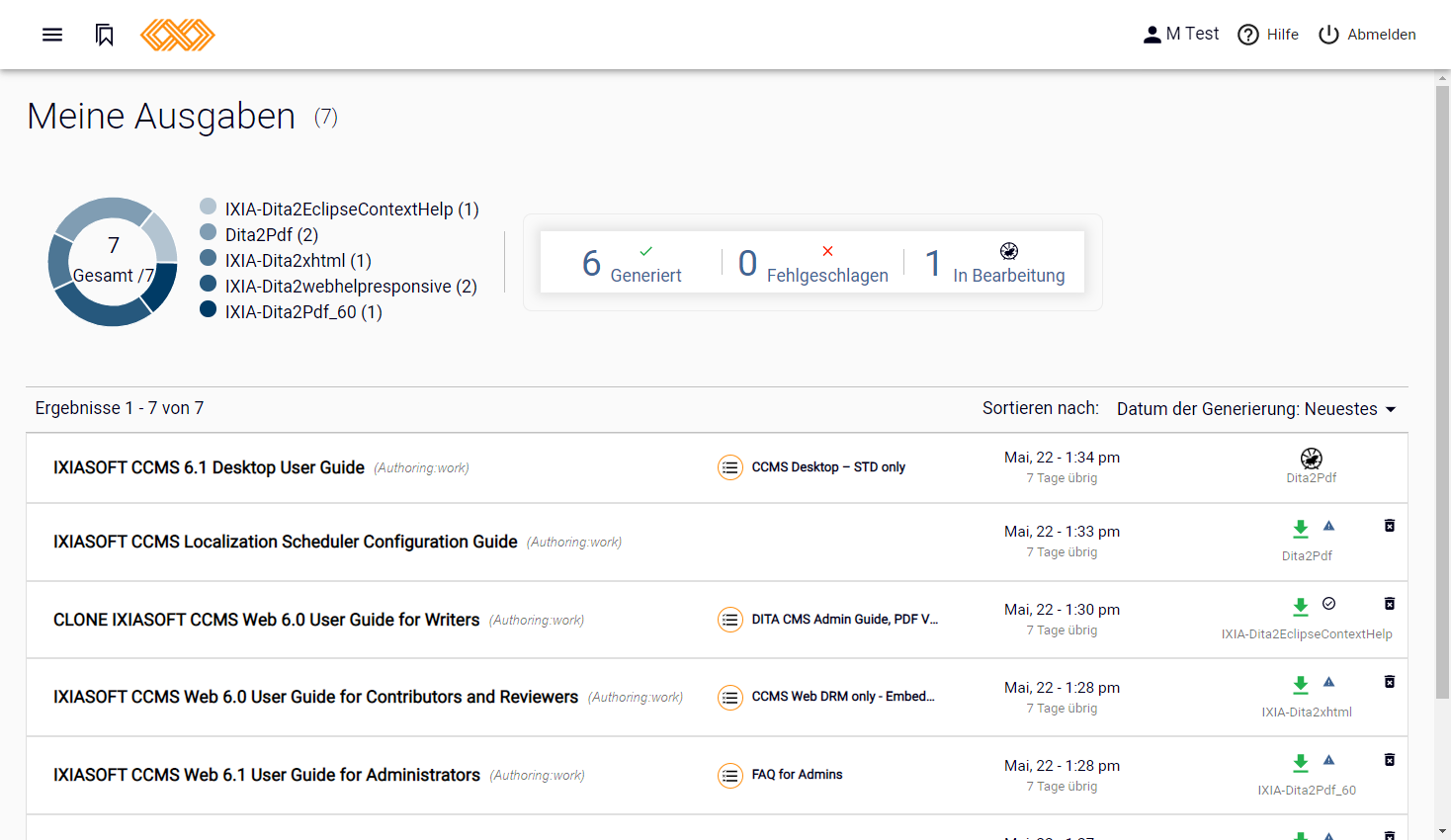Click warning triangle in Contributors and Reviewers row
The height and width of the screenshot is (840, 1451).
tap(1329, 682)
